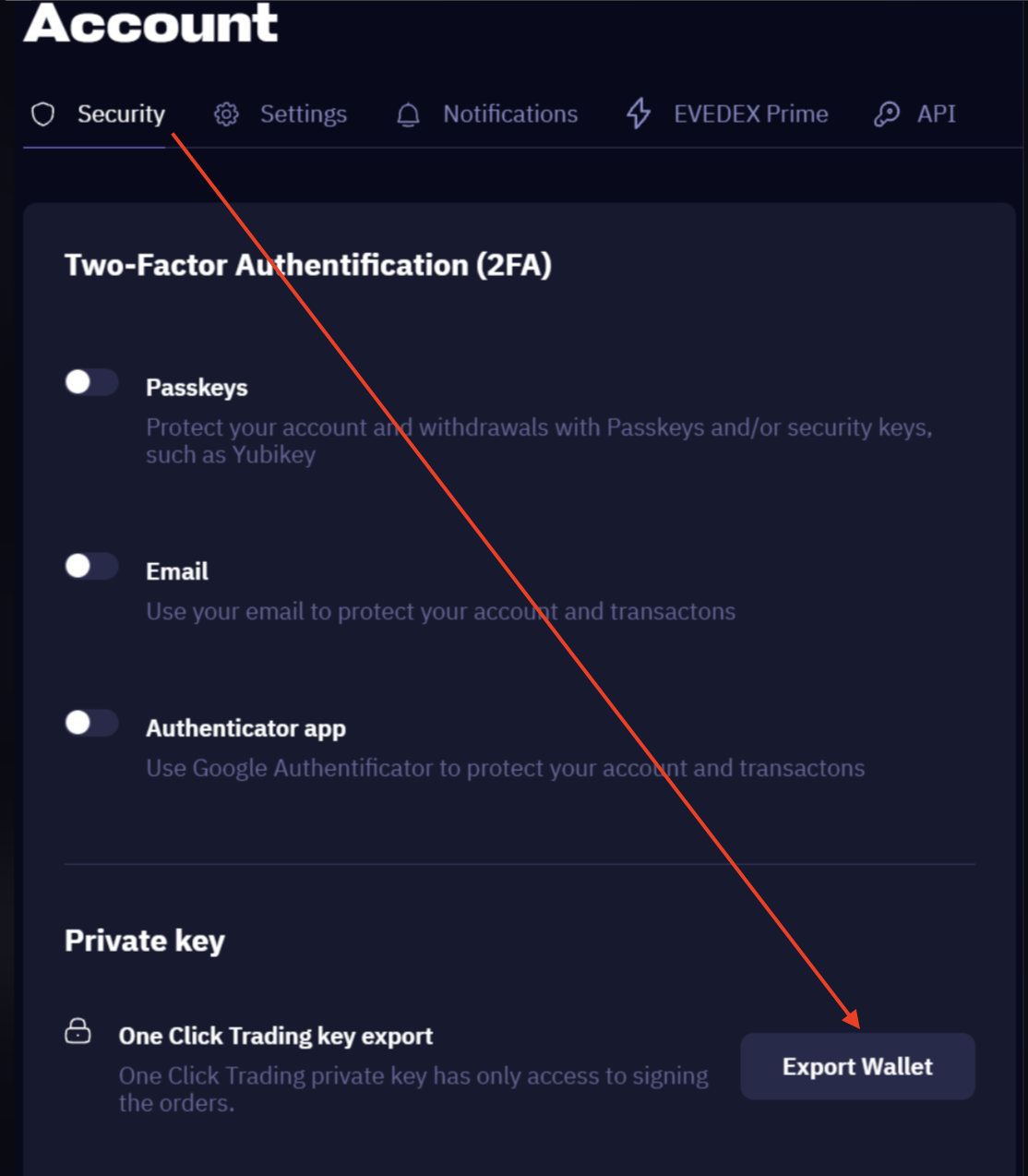
Task: Click the lightning bolt icon for EVEDEX Prime
Action: point(639,114)
